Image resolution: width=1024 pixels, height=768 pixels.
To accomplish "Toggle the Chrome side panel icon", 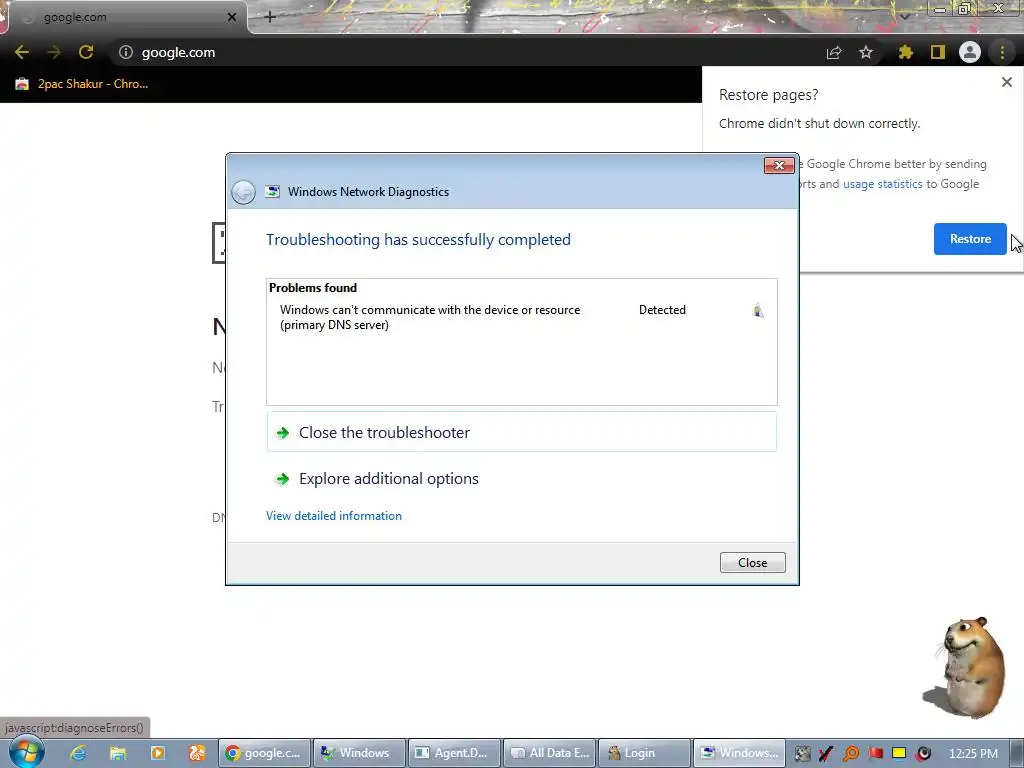I will [938, 52].
